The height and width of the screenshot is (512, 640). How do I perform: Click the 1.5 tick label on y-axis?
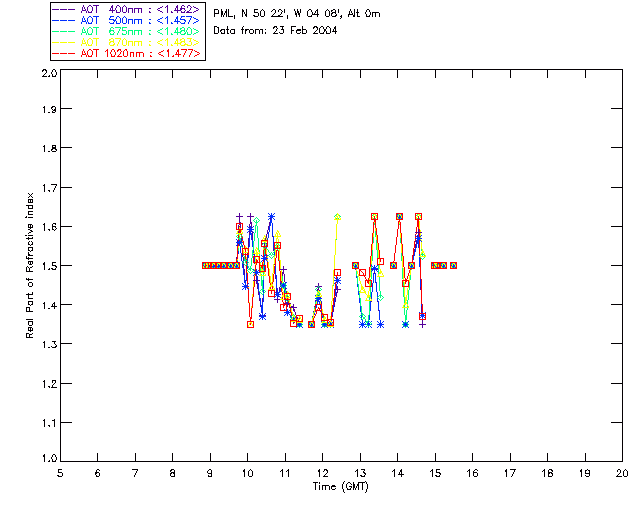(x=47, y=266)
